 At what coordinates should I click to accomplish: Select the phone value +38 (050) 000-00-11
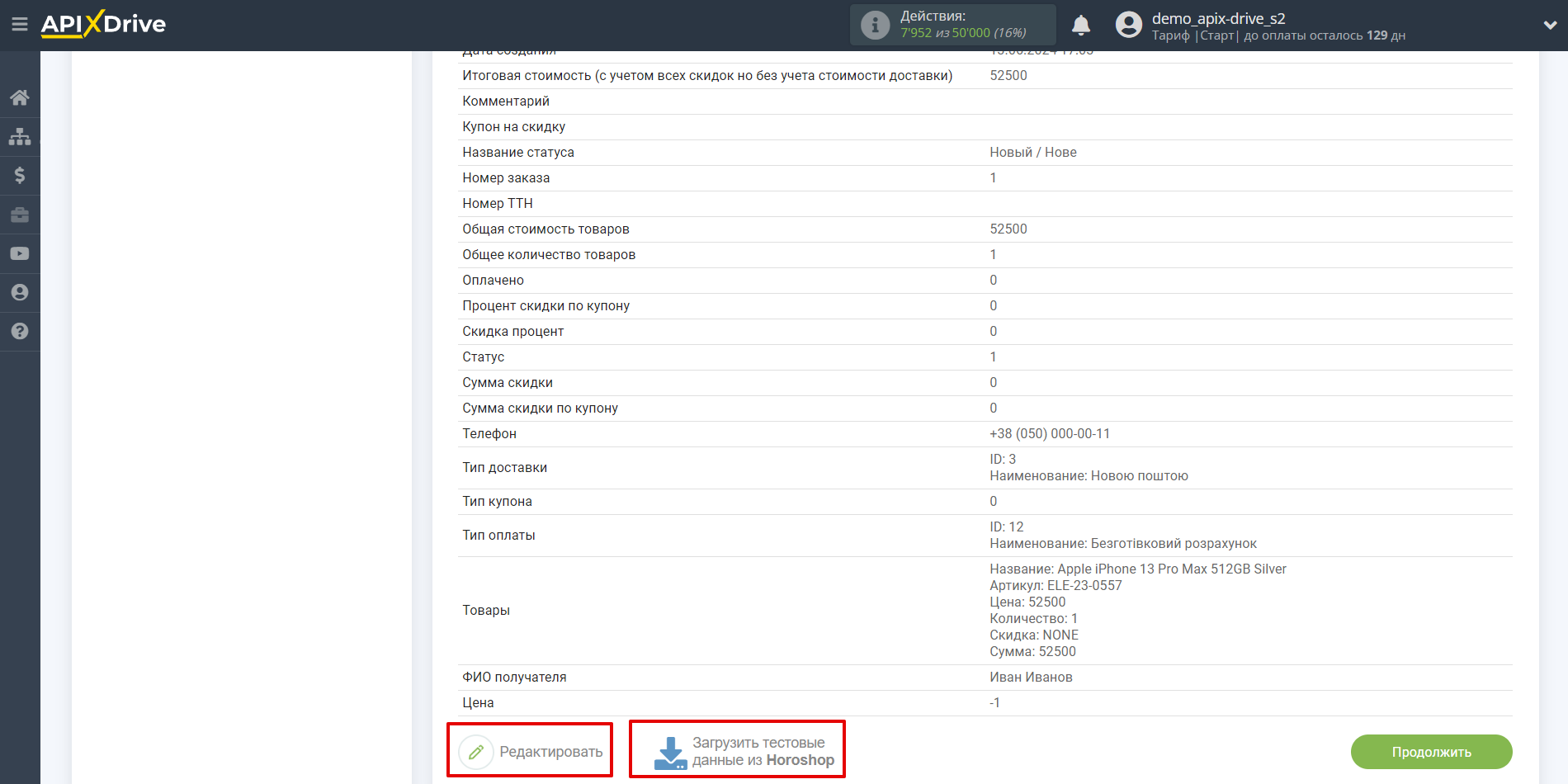click(x=1050, y=434)
